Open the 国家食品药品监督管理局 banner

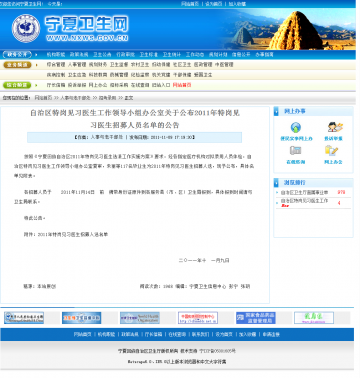coord(256,318)
